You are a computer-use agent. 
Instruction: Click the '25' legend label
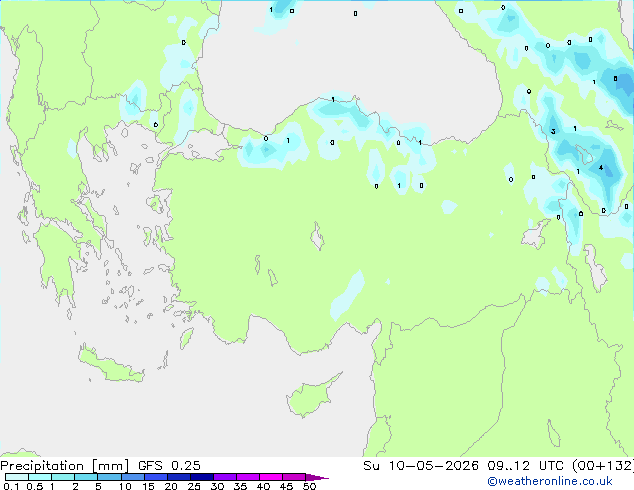click(x=194, y=486)
